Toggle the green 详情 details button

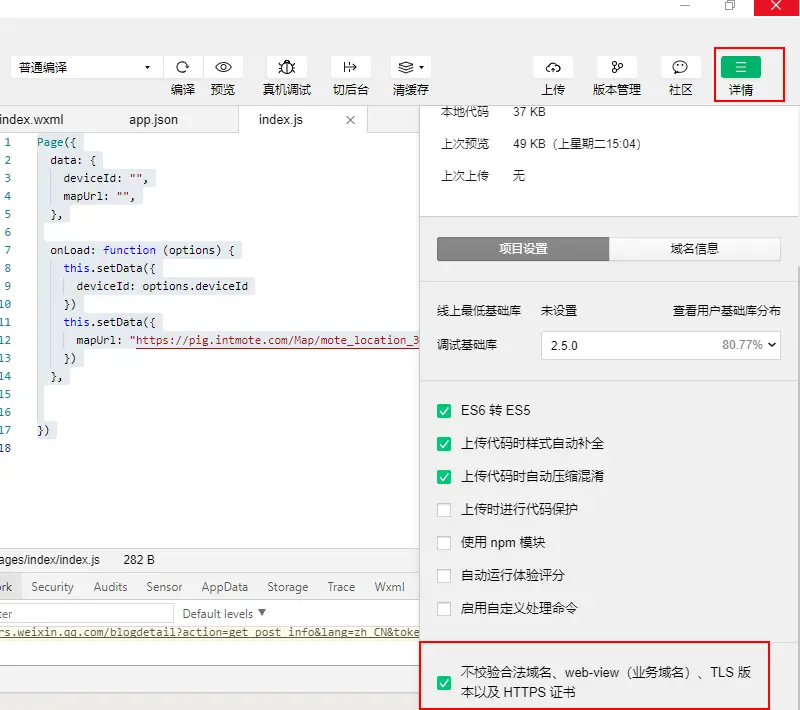pos(741,67)
